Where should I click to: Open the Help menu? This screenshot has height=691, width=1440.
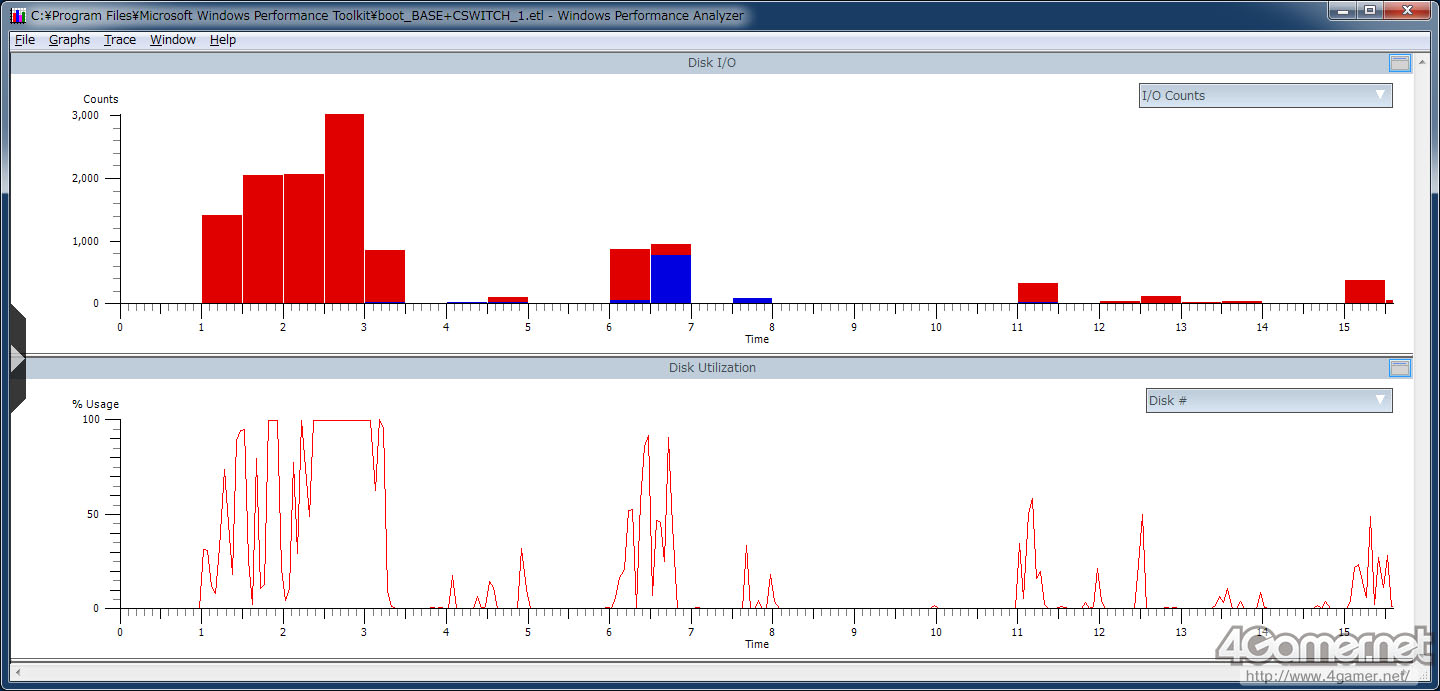(x=223, y=40)
